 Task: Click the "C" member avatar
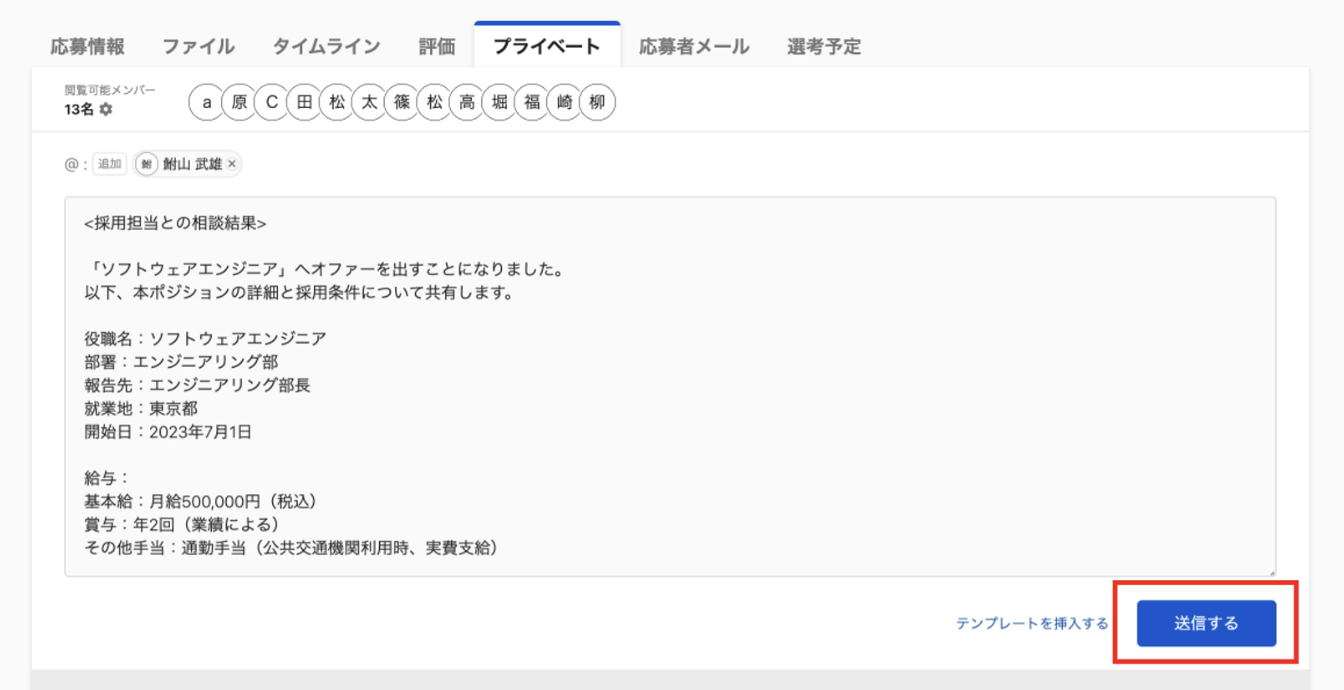pos(271,102)
